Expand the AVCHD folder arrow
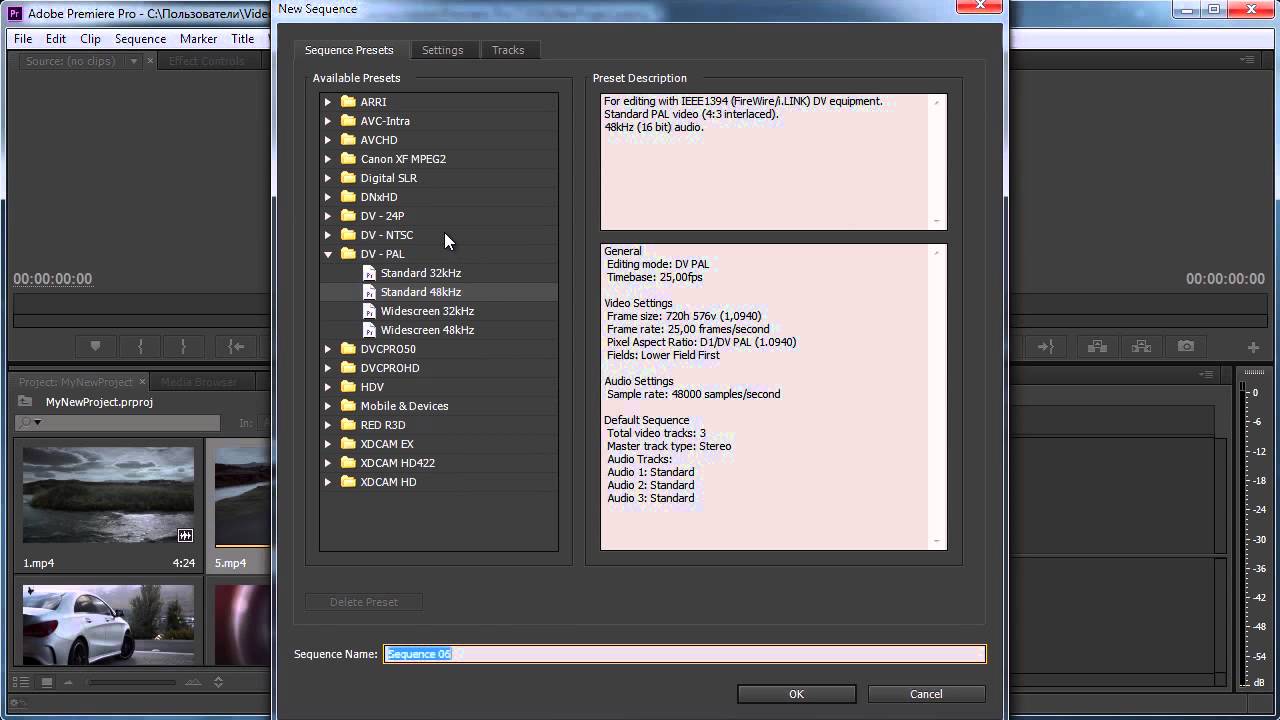 click(327, 140)
